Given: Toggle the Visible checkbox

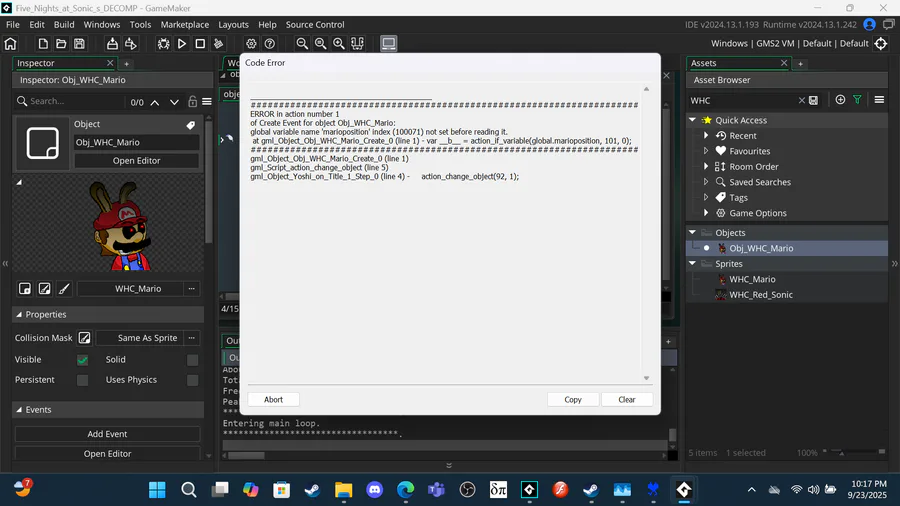Looking at the screenshot, I should [x=83, y=360].
